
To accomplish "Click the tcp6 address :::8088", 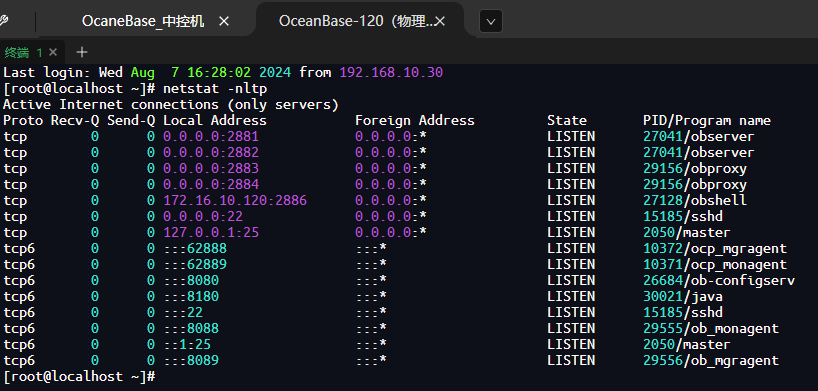I will click(191, 328).
